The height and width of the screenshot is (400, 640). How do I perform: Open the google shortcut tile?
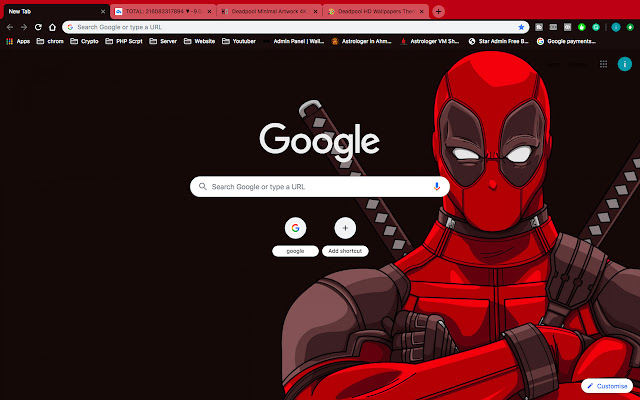click(x=295, y=237)
